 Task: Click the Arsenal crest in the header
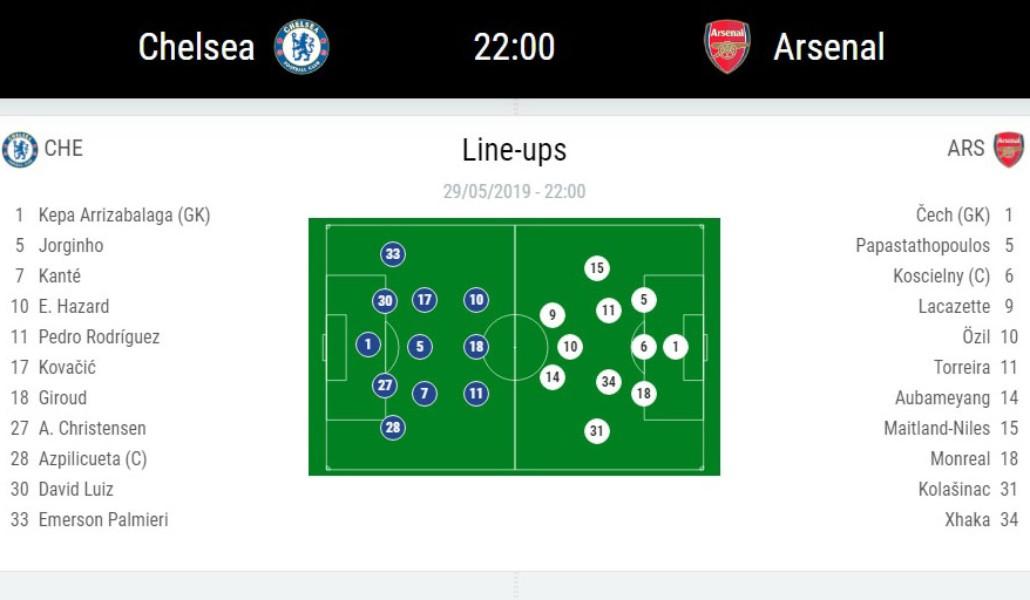[727, 47]
